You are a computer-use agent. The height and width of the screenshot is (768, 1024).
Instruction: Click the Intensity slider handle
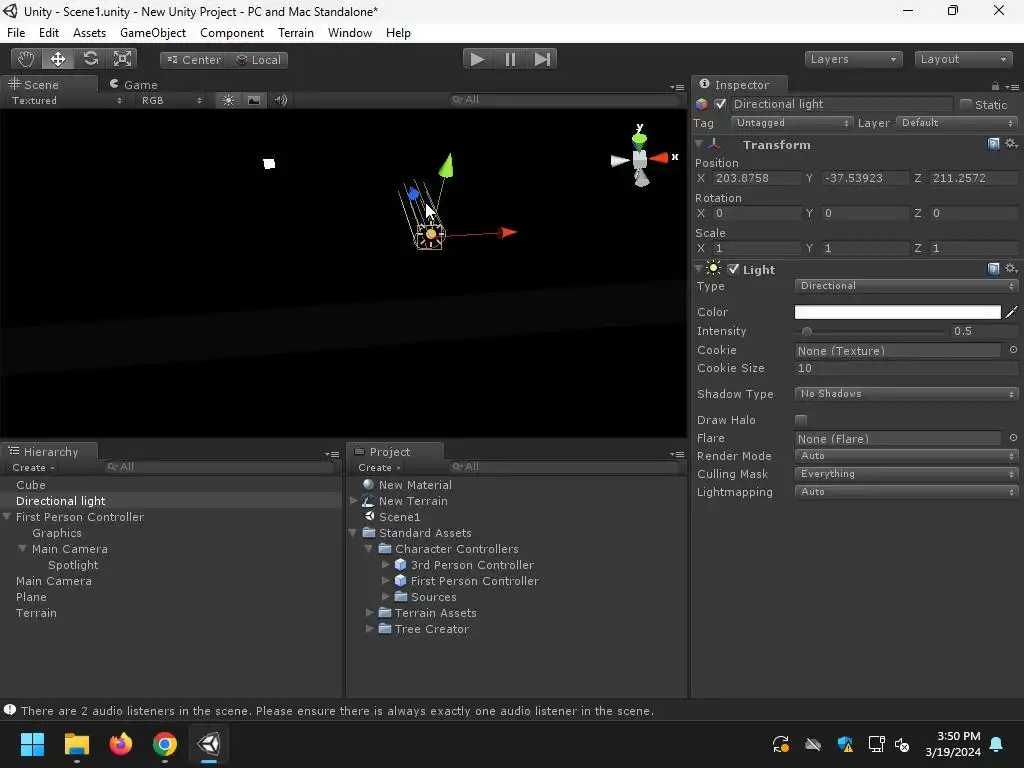coord(807,332)
